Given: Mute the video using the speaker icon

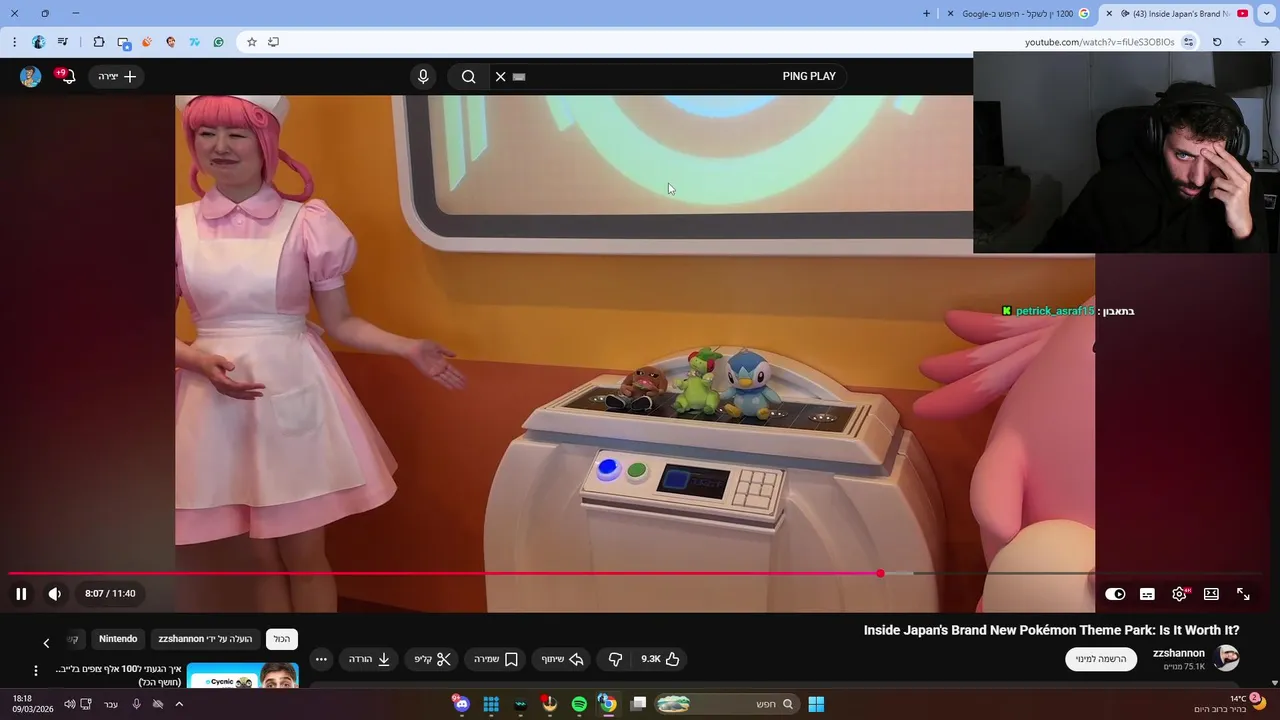Looking at the screenshot, I should coord(55,594).
